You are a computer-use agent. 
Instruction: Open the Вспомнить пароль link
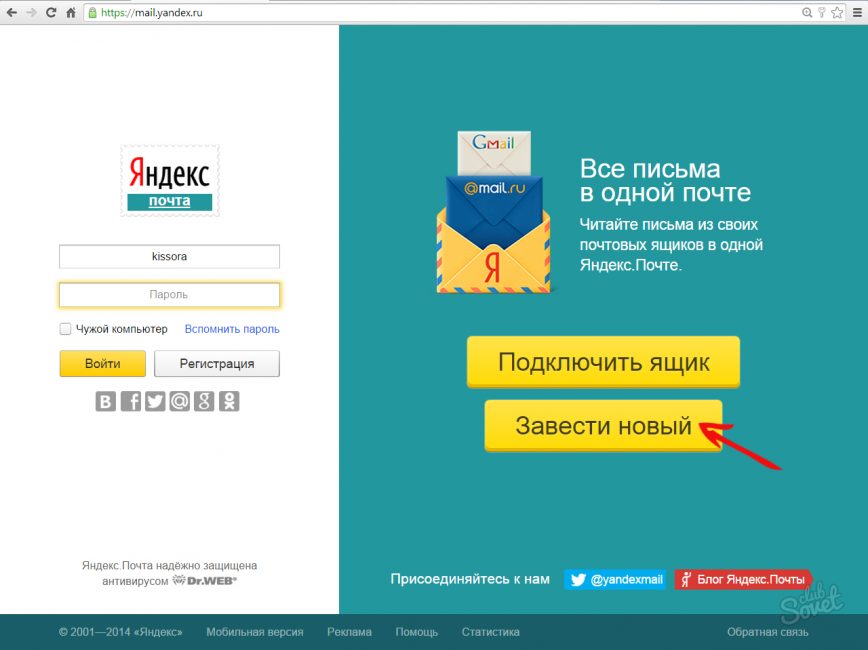click(232, 329)
